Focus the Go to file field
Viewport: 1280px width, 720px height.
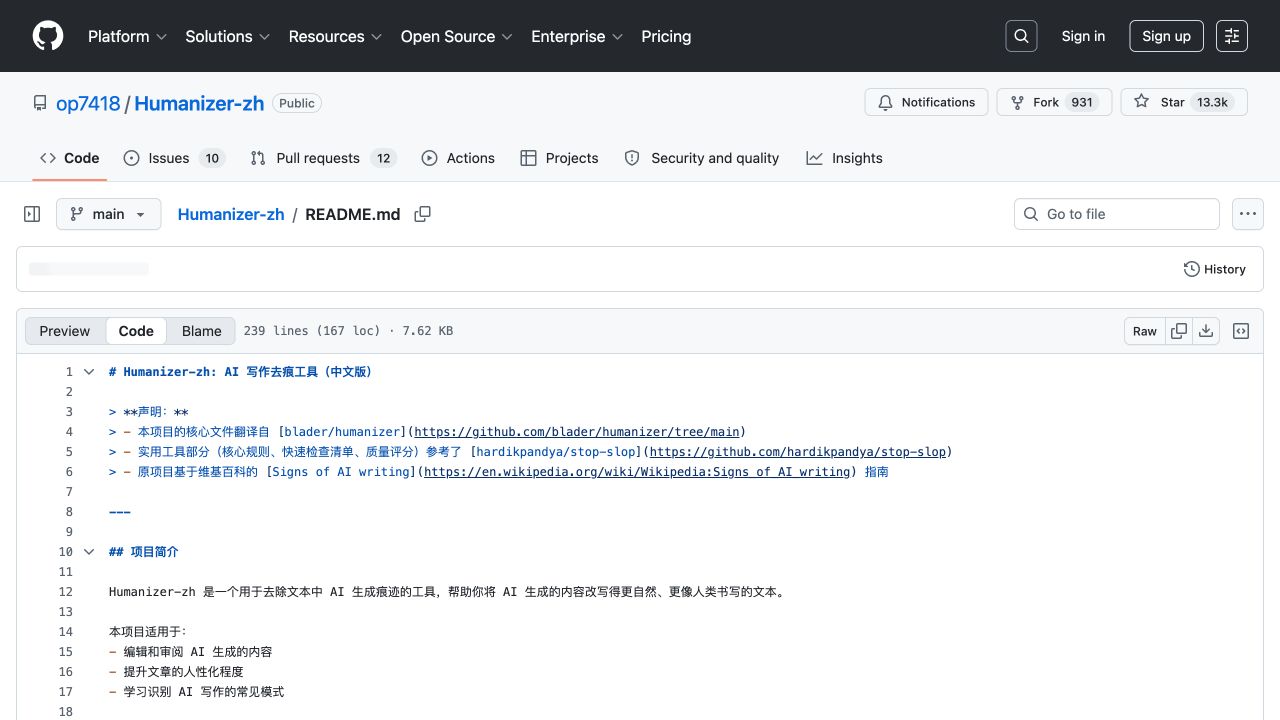point(1117,214)
